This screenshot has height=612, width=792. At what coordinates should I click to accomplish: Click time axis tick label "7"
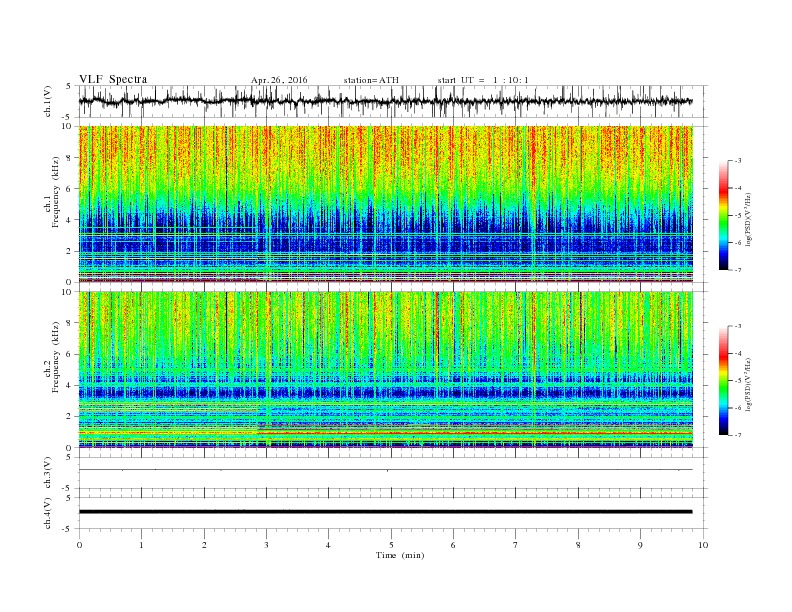pos(515,545)
